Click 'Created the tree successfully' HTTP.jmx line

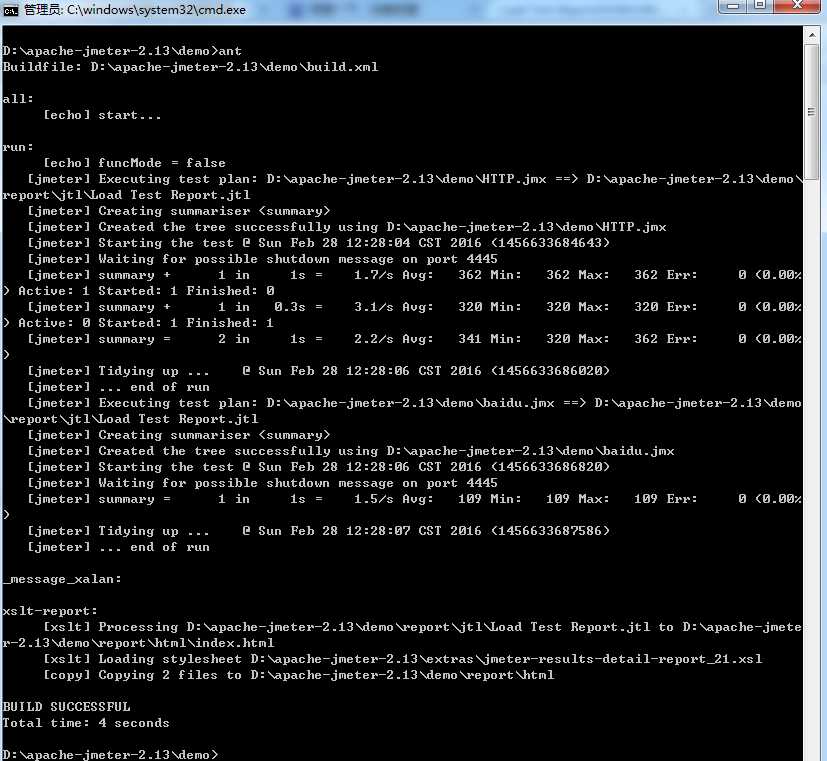(347, 227)
